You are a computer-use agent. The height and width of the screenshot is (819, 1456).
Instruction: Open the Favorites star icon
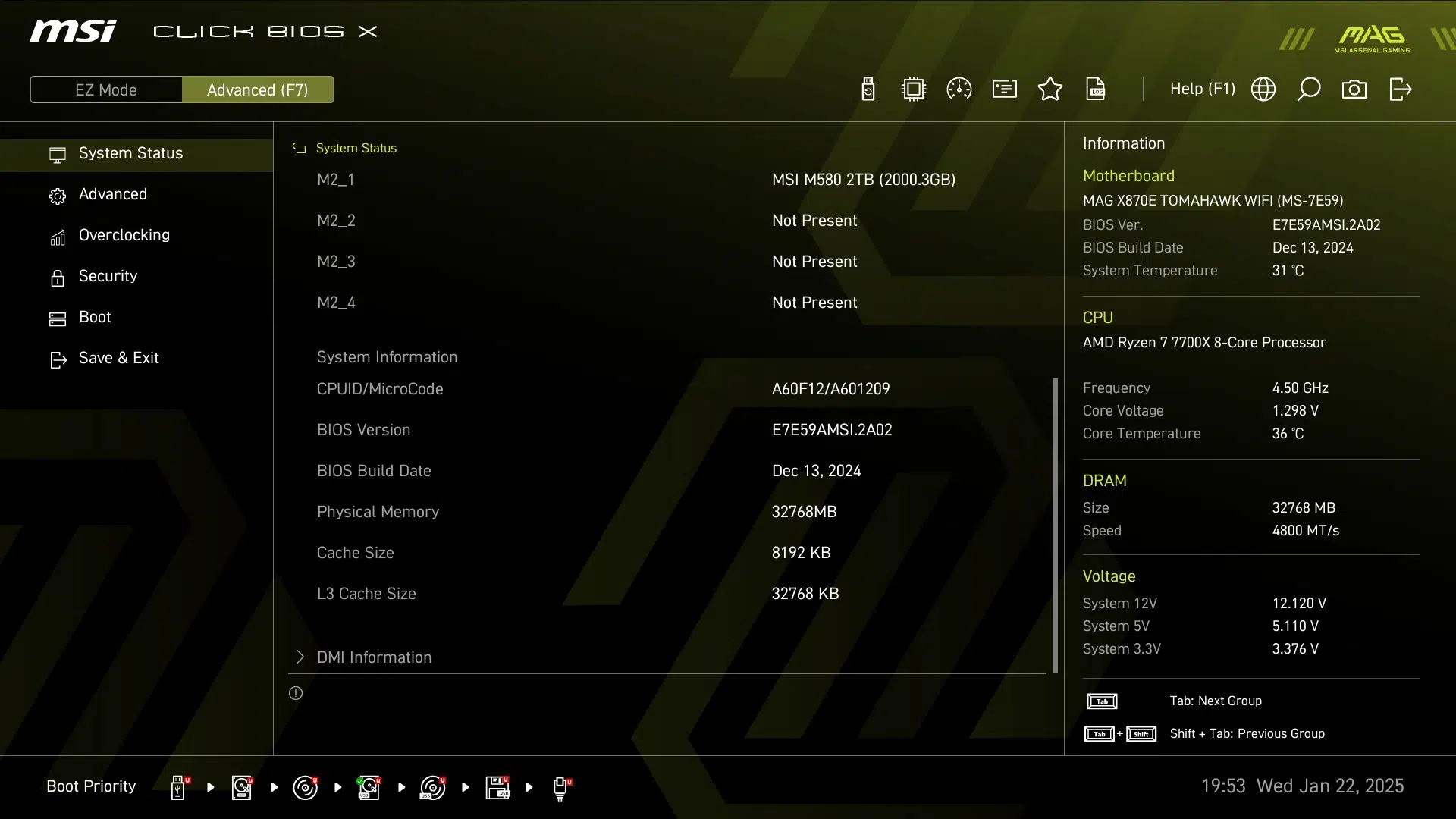point(1050,89)
